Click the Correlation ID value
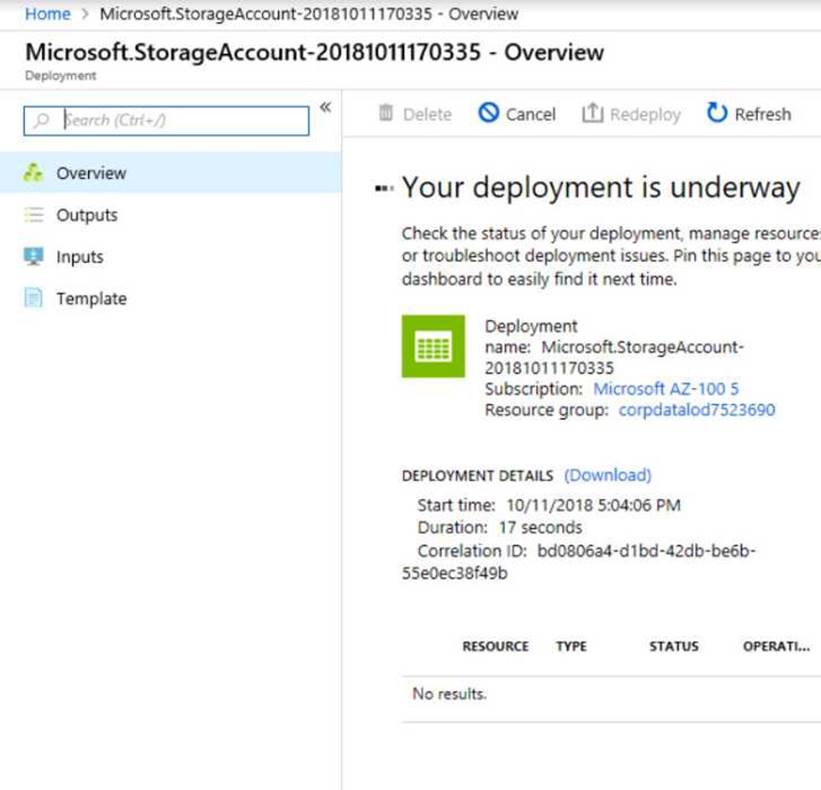This screenshot has width=821, height=790. tap(579, 562)
